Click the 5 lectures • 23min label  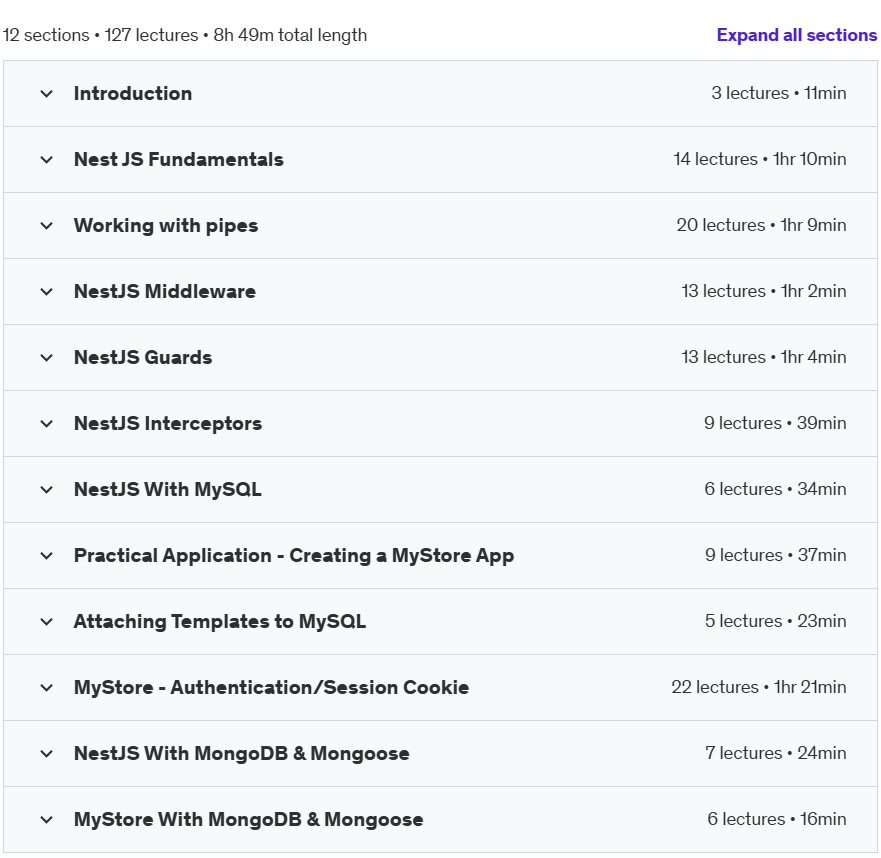[776, 621]
